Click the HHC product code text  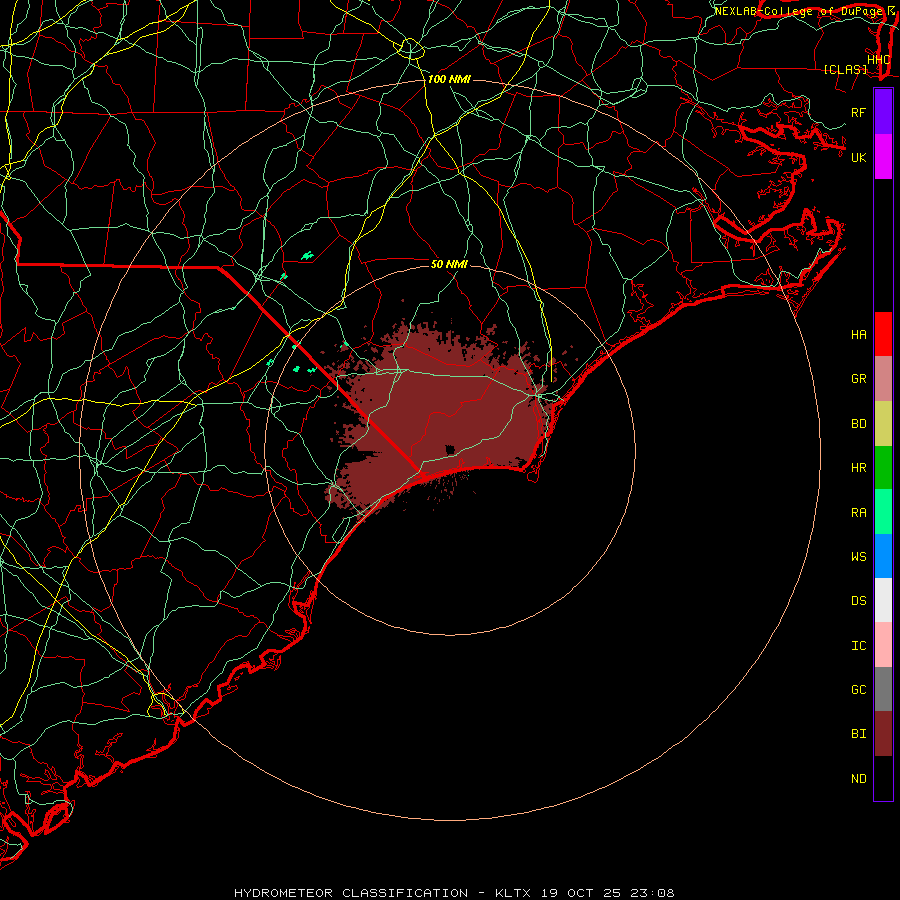click(878, 60)
